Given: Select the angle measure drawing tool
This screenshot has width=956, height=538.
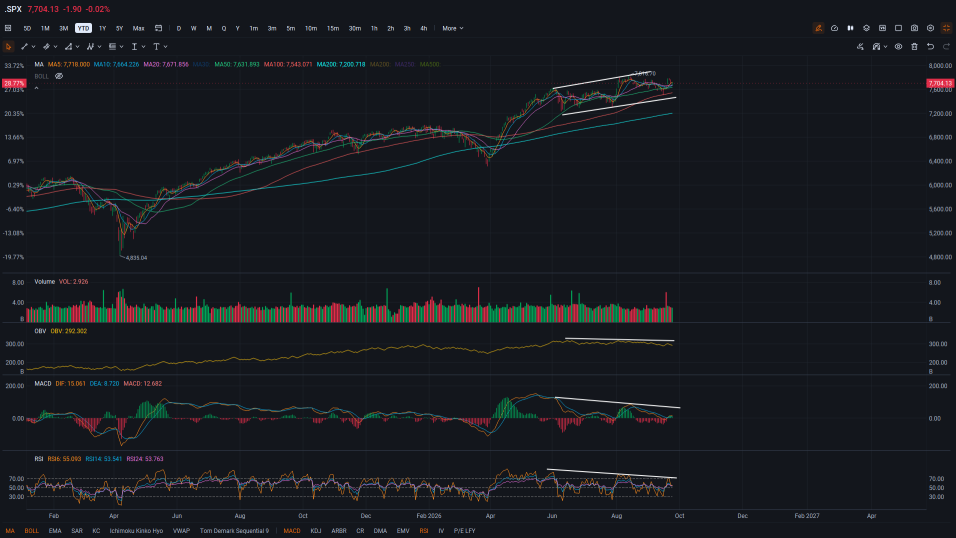Looking at the screenshot, I should pyautogui.click(x=68, y=46).
